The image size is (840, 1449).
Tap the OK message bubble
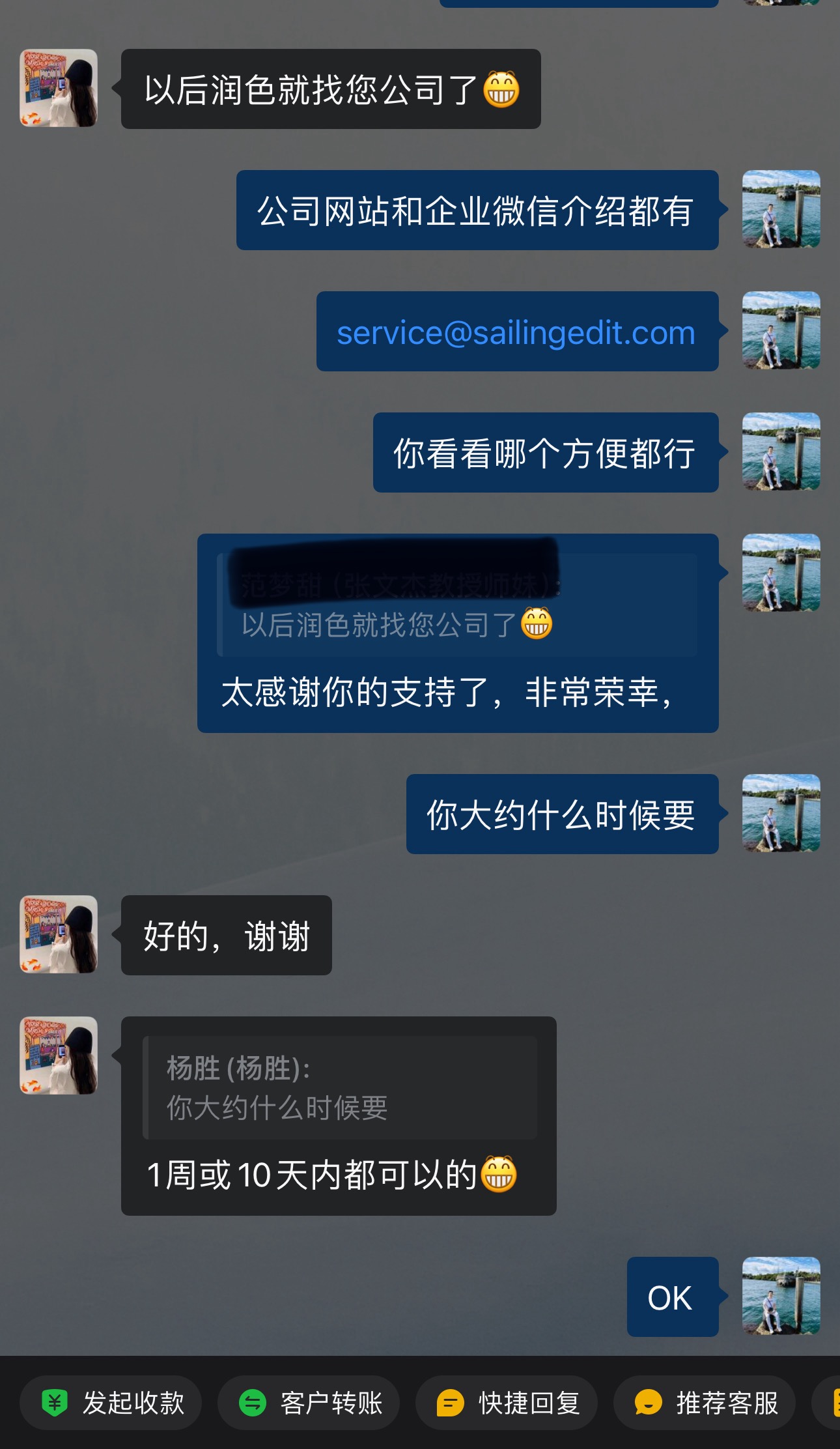pyautogui.click(x=673, y=1297)
